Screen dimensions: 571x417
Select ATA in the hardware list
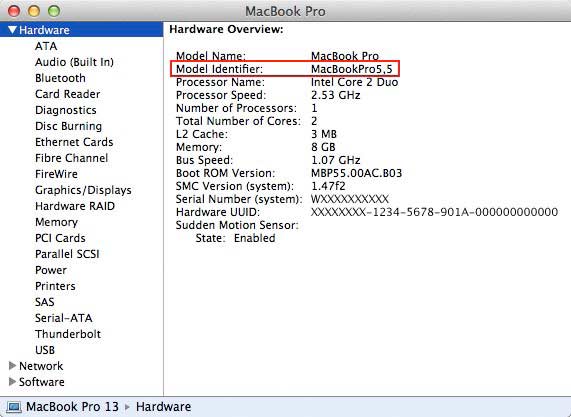point(46,46)
